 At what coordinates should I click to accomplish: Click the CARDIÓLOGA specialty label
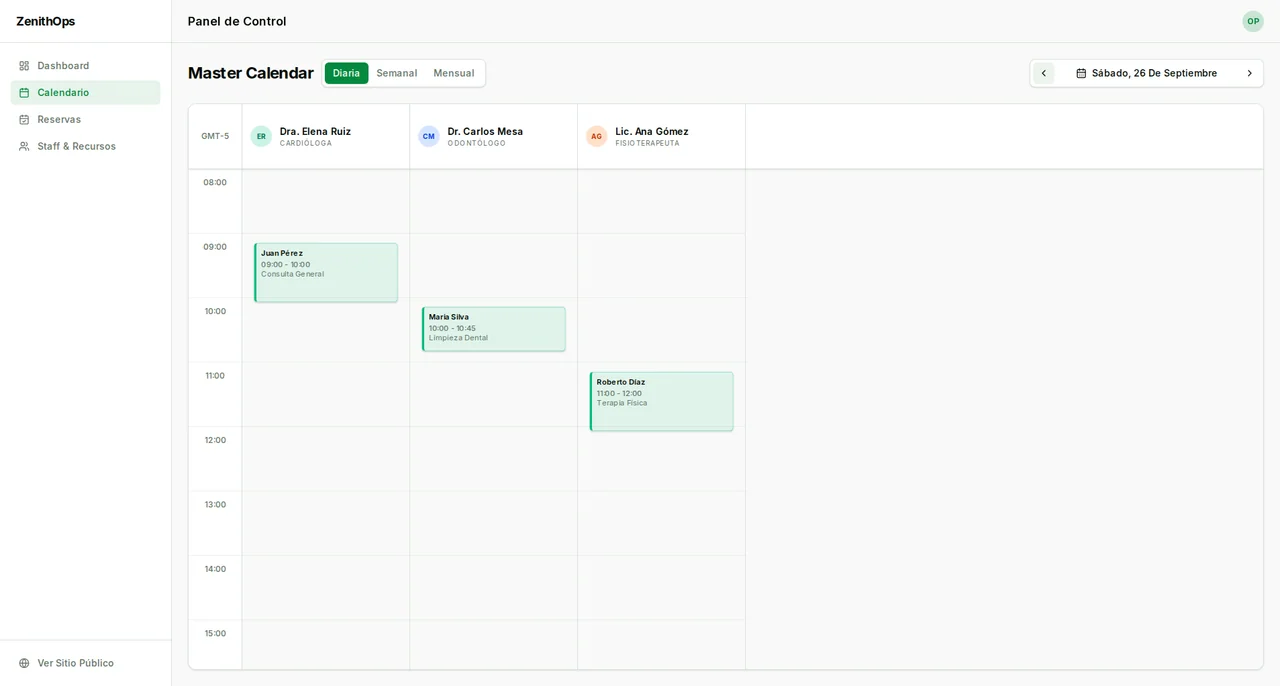tap(306, 143)
